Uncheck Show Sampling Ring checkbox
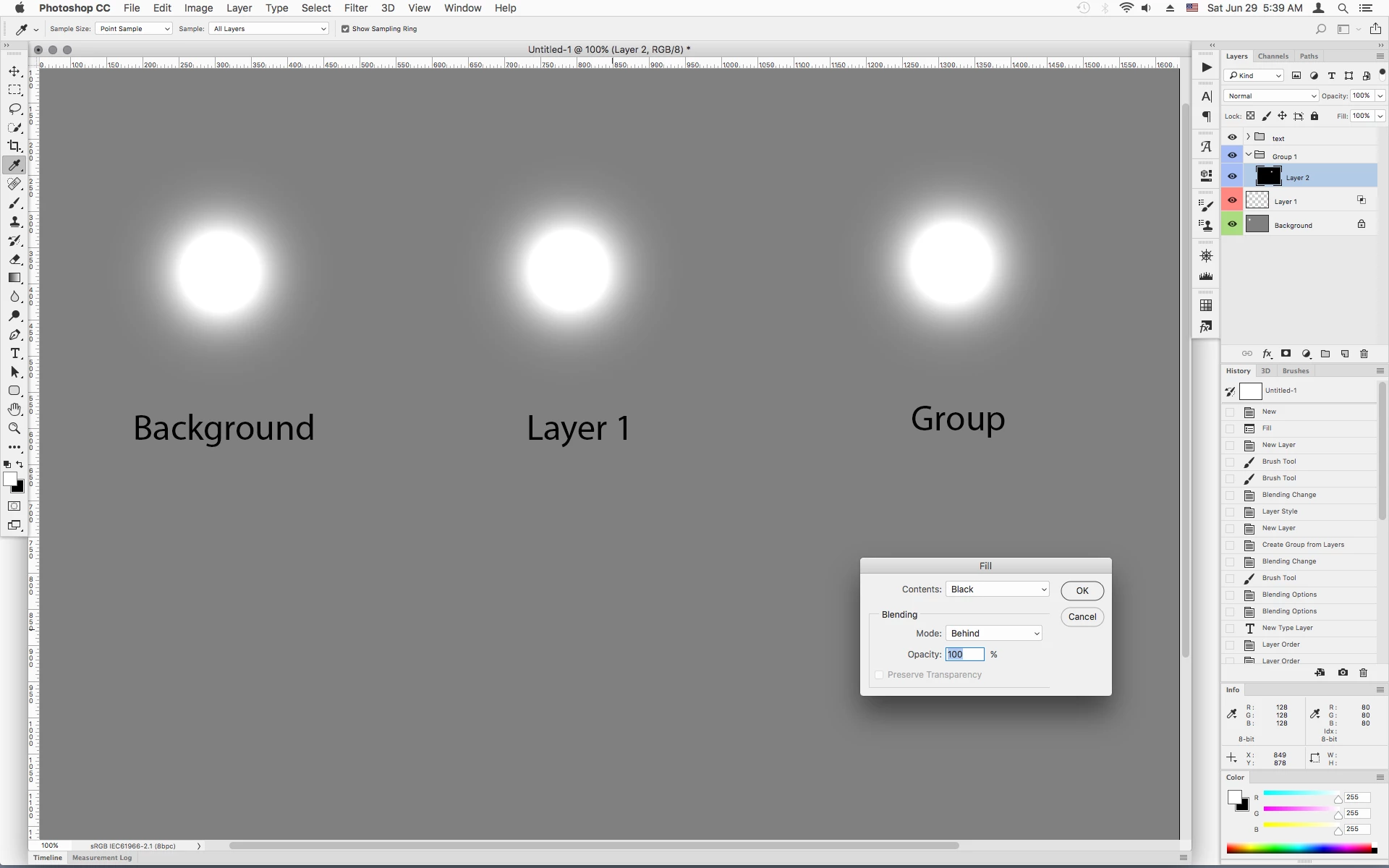 [345, 29]
